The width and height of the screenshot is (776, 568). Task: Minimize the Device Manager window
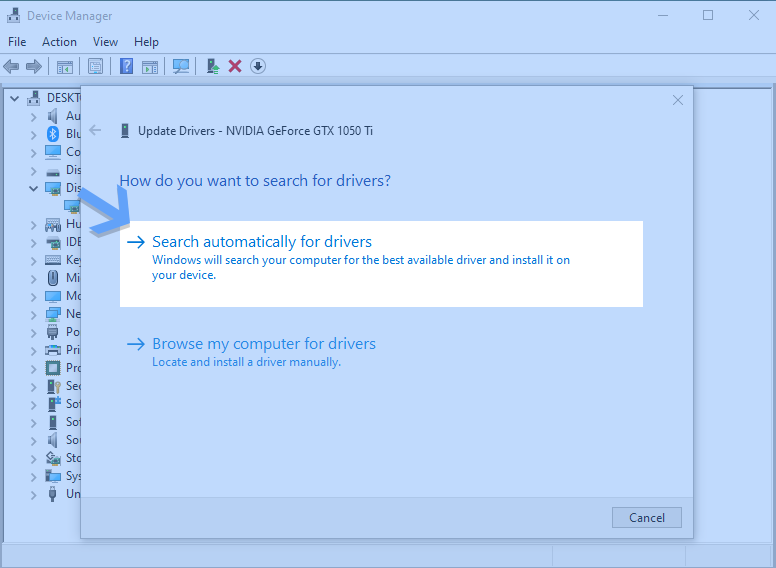point(663,15)
